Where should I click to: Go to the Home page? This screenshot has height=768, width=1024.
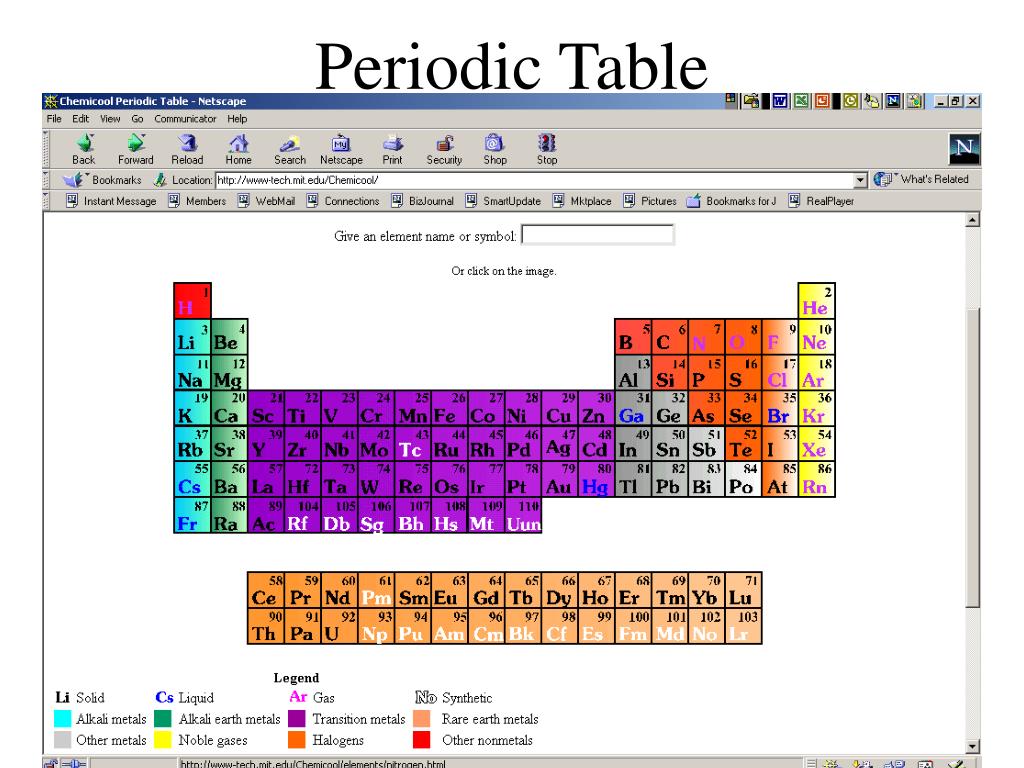238,150
